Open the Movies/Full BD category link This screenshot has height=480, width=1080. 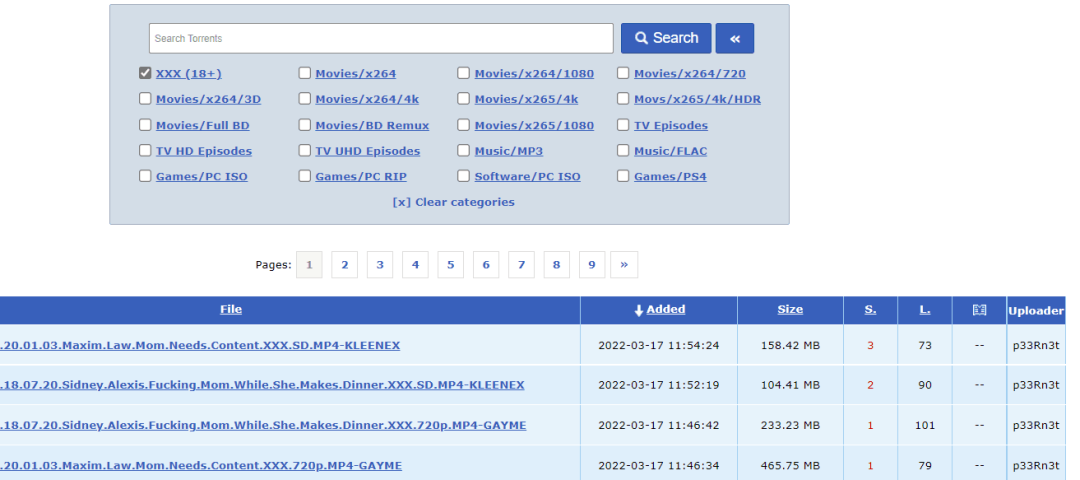click(x=202, y=125)
